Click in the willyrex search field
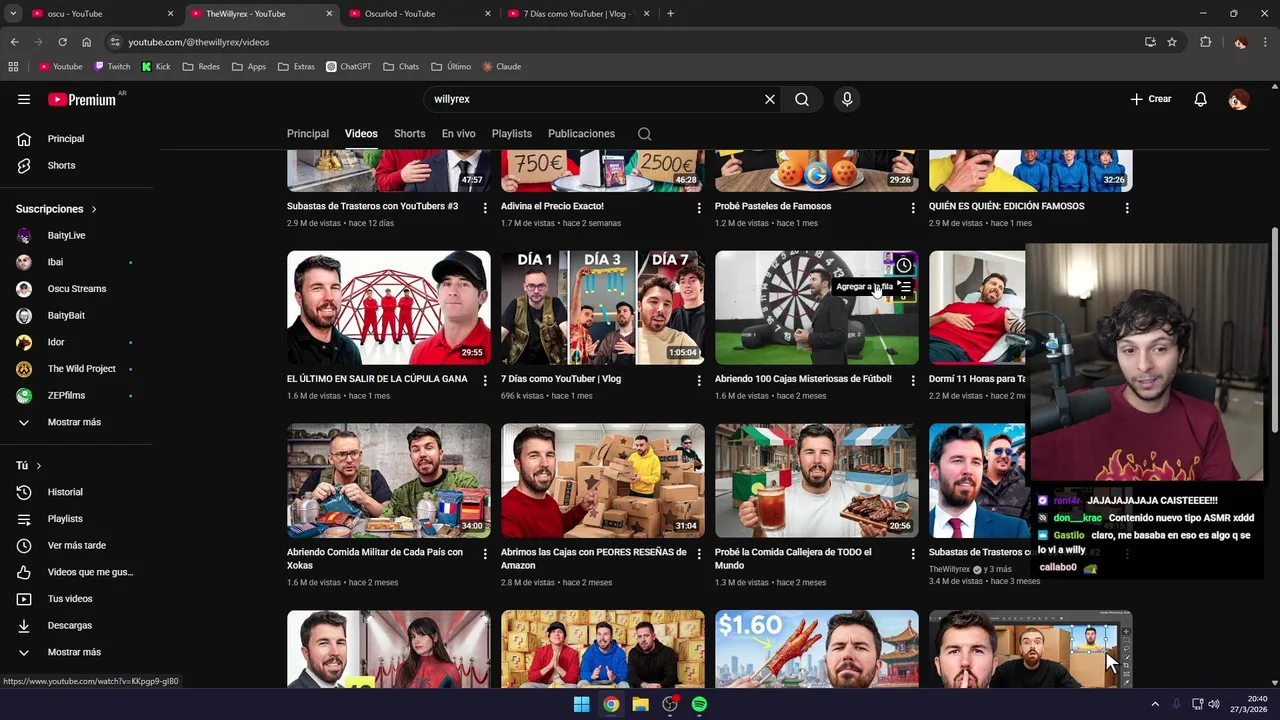 (x=596, y=99)
